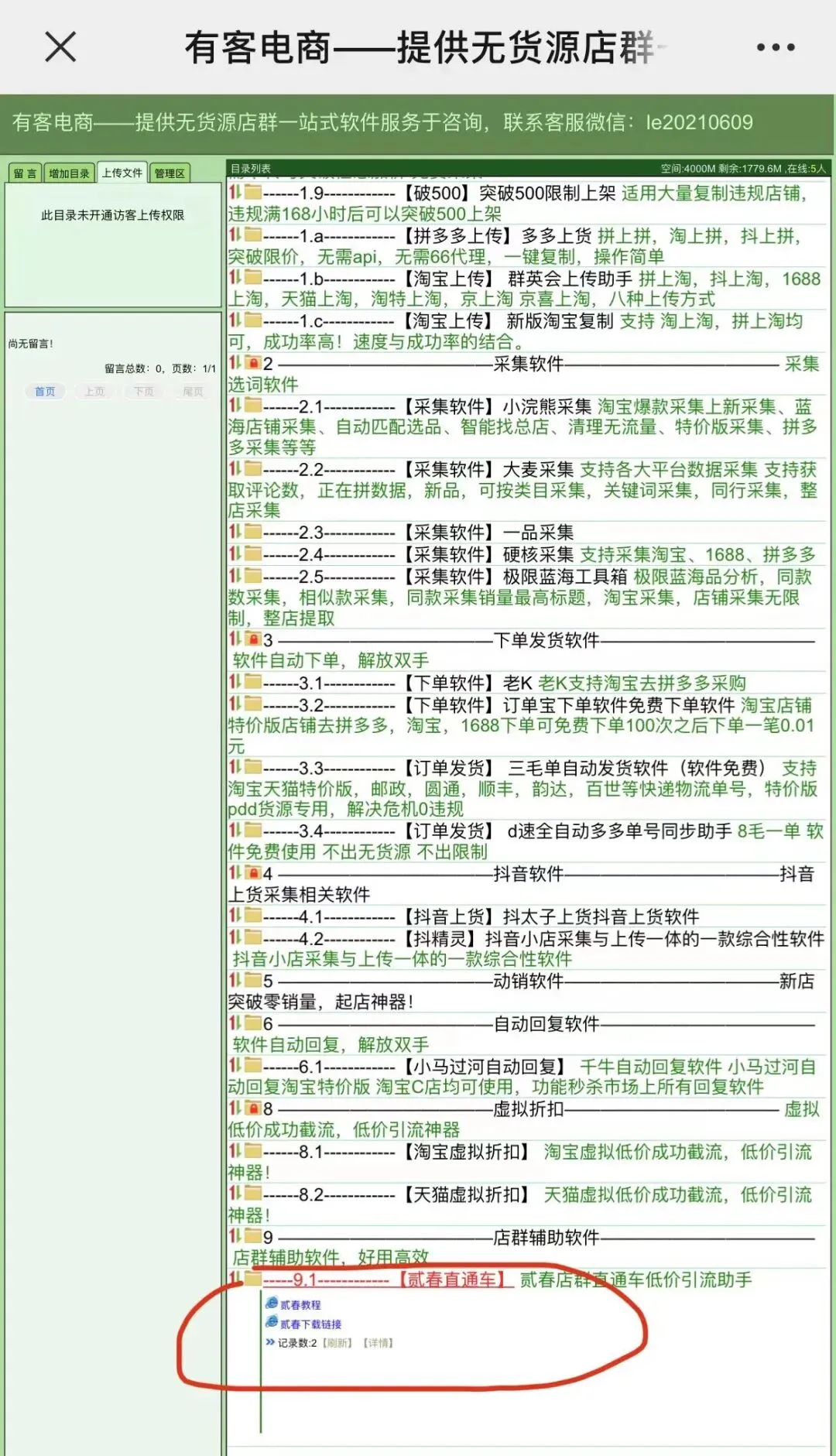Click sort icon beside 3.2 订单宝
This screenshot has height=1456, width=836.
[x=235, y=704]
